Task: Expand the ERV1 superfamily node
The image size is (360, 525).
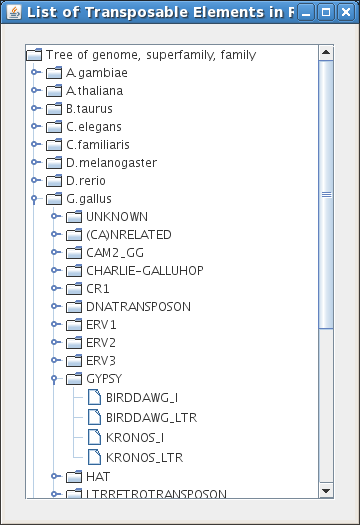Action: pyautogui.click(x=55, y=324)
